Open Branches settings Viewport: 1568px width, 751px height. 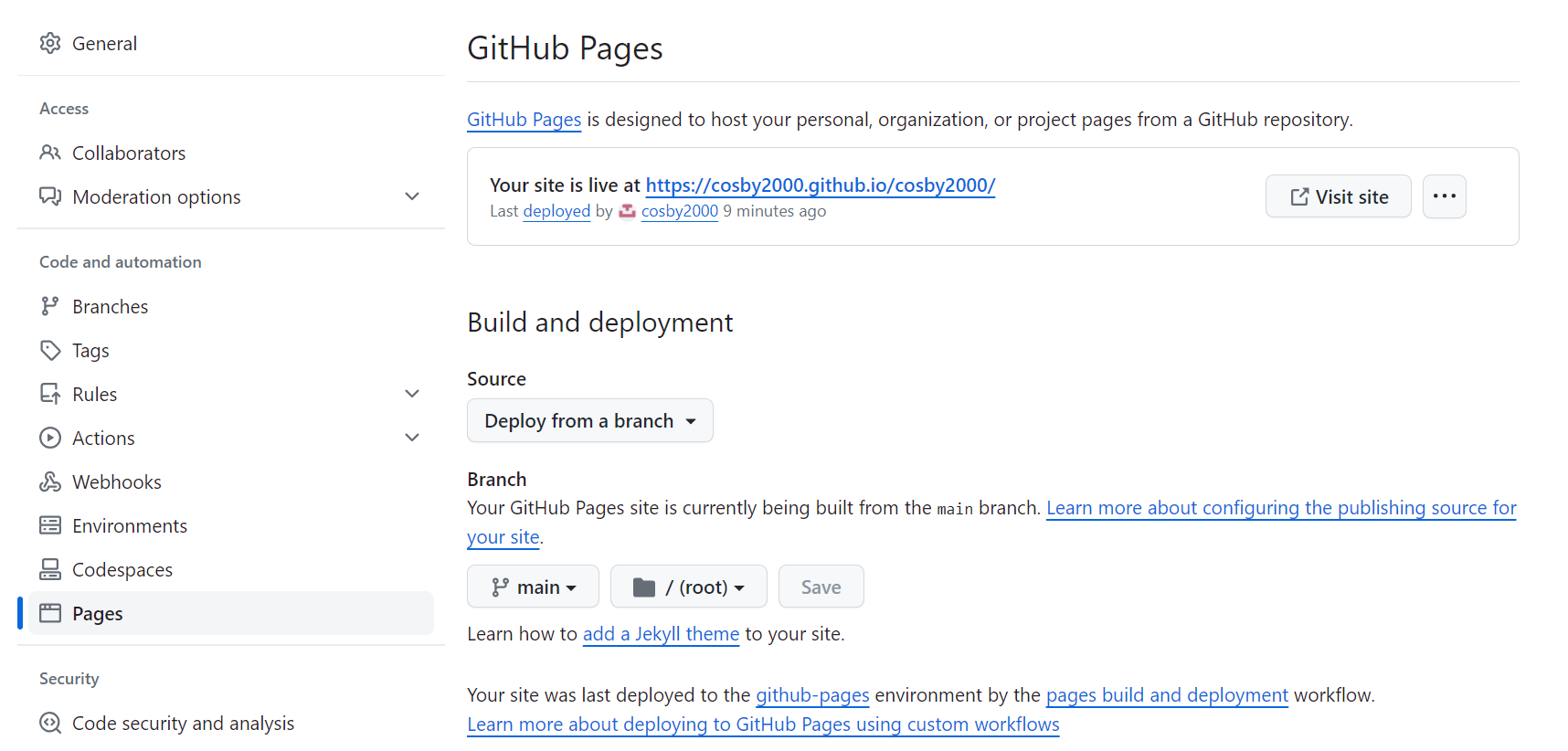[x=231, y=306]
